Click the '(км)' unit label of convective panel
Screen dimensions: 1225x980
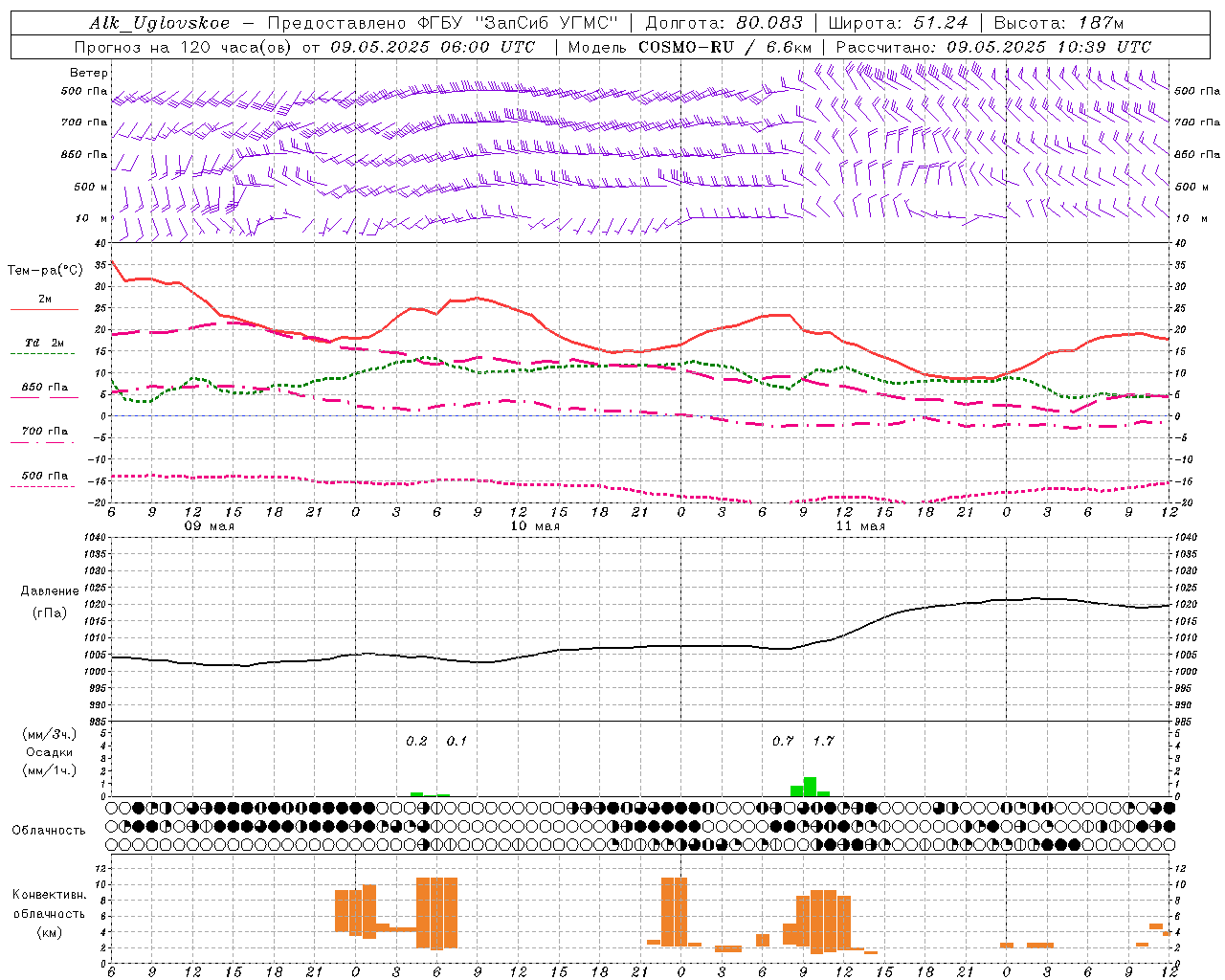click(x=49, y=932)
